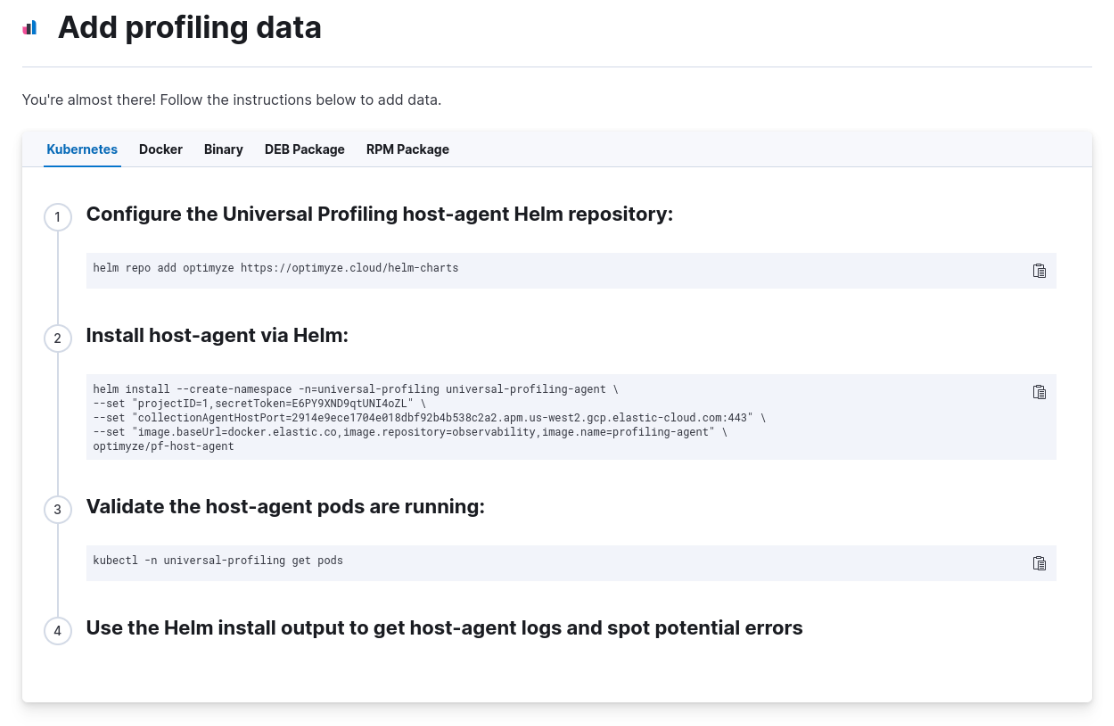Screen dimensions: 1114x726
Task: Select the DEB Package tab
Action: (304, 149)
